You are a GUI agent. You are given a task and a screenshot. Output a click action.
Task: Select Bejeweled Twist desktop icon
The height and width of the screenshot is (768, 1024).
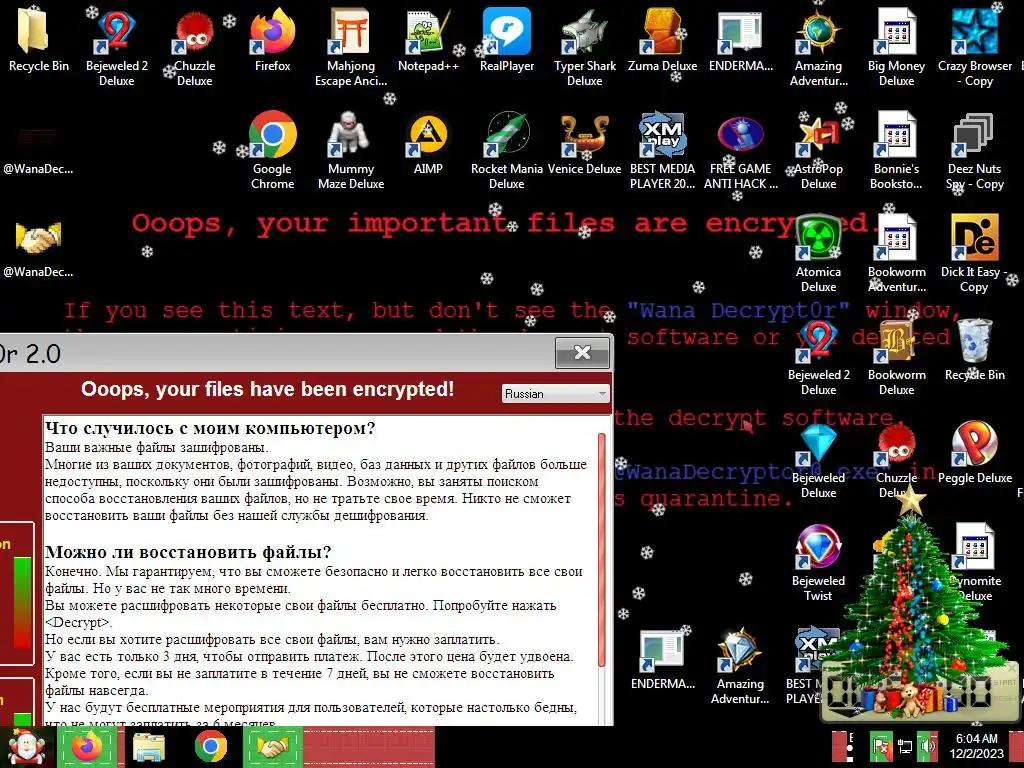tap(818, 562)
